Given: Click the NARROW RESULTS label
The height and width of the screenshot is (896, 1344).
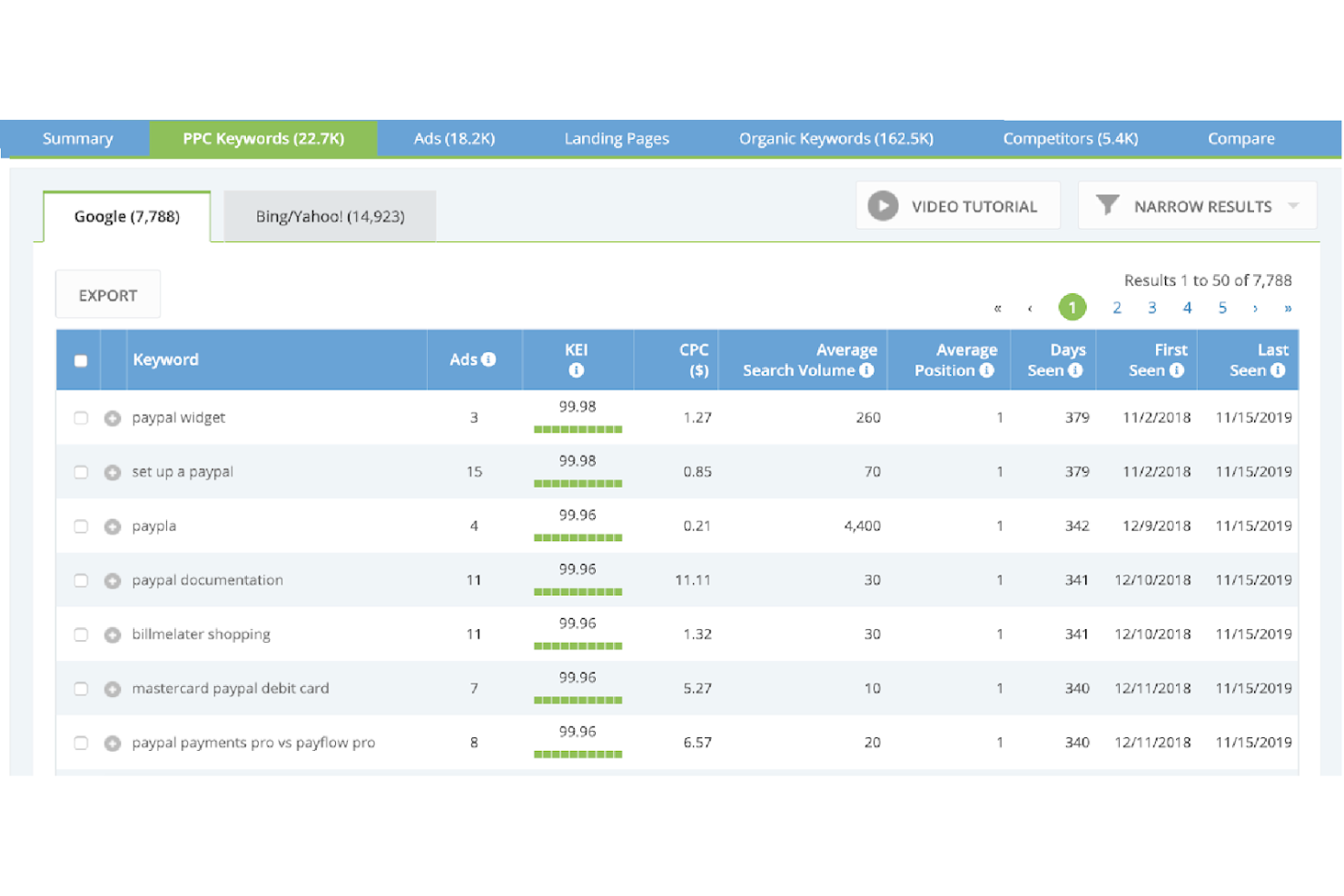Looking at the screenshot, I should (x=1202, y=207).
